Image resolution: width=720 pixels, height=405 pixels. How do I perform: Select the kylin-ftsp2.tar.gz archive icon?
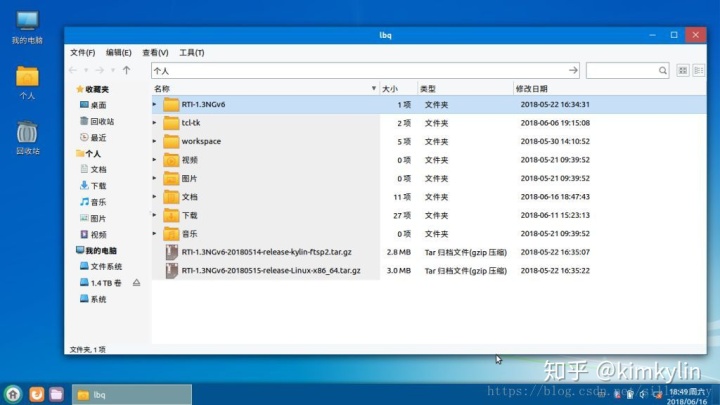[x=171, y=252]
